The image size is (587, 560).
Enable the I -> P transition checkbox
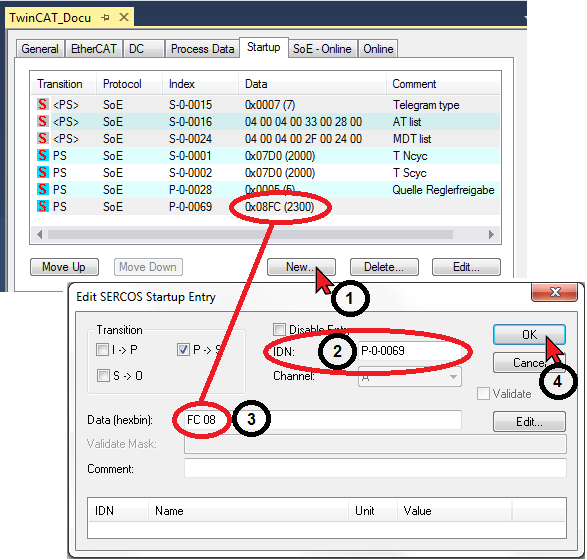click(102, 350)
